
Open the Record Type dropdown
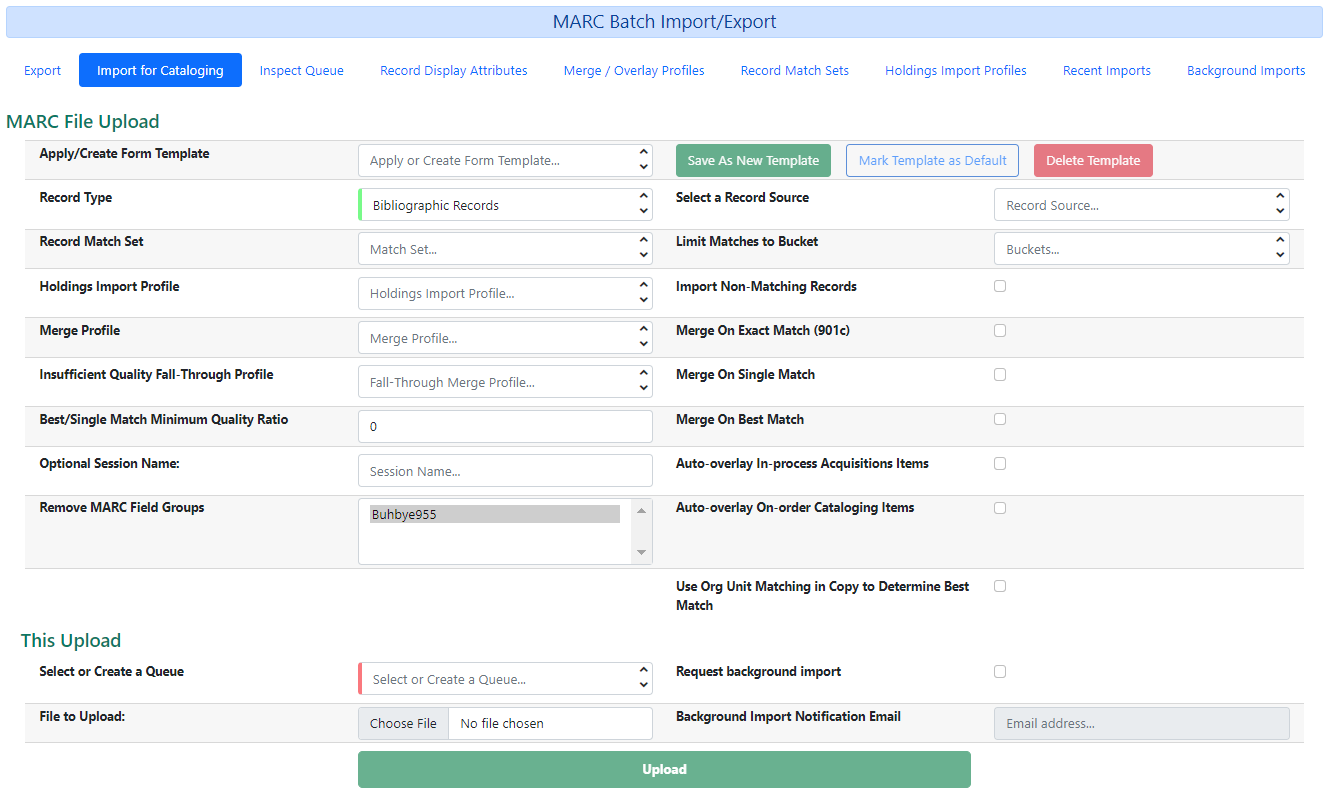coord(505,204)
